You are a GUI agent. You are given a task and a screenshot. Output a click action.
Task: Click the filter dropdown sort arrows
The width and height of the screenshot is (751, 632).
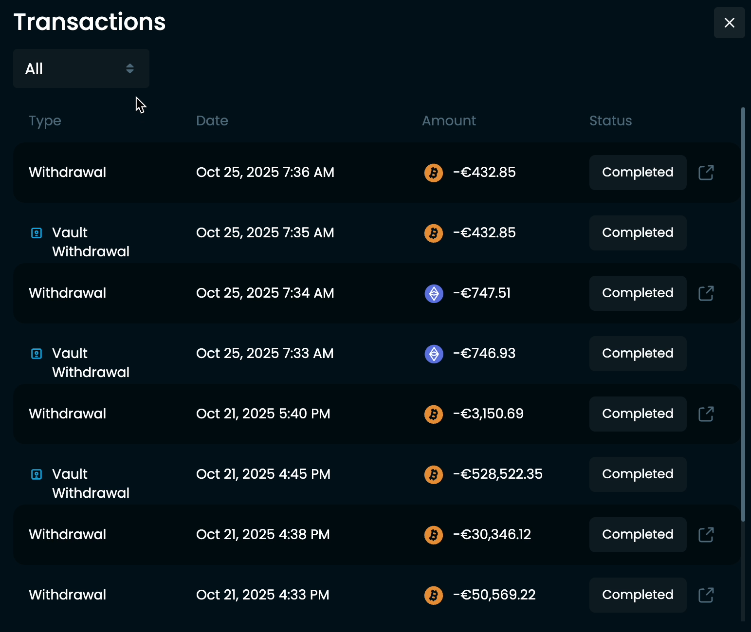(130, 68)
